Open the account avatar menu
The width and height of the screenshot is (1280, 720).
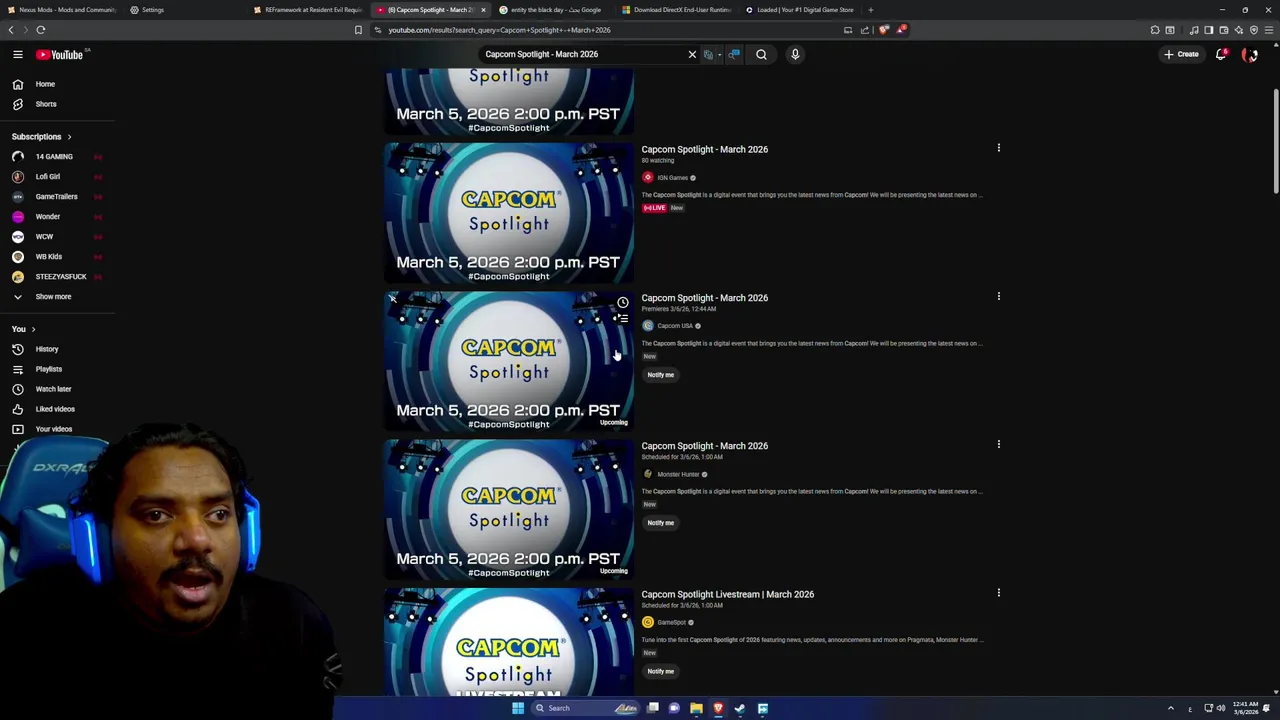[x=1250, y=54]
